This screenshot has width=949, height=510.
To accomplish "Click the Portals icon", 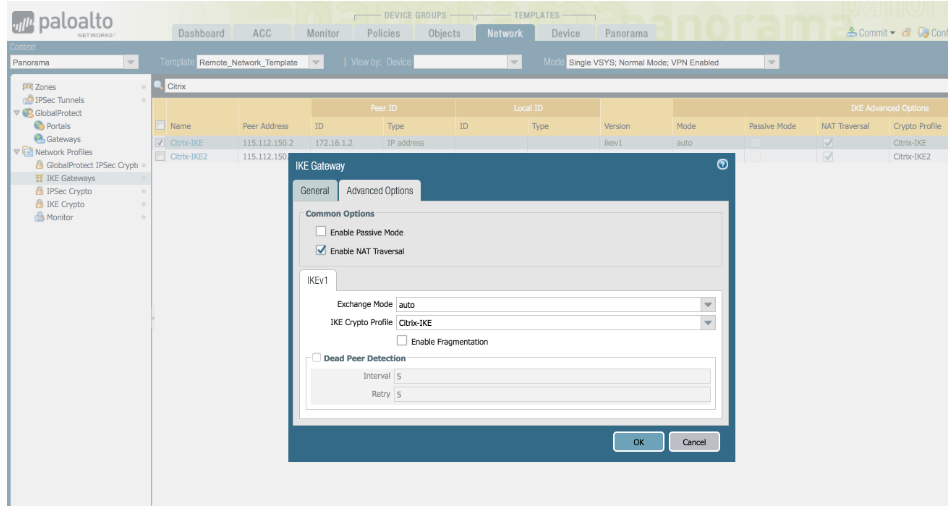I will (x=39, y=126).
